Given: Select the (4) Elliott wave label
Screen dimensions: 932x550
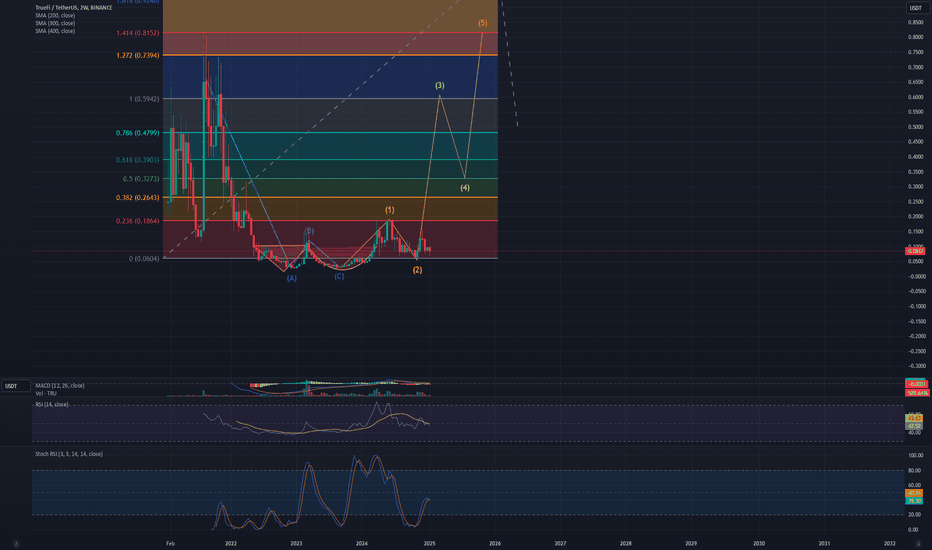Looking at the screenshot, I should 465,188.
